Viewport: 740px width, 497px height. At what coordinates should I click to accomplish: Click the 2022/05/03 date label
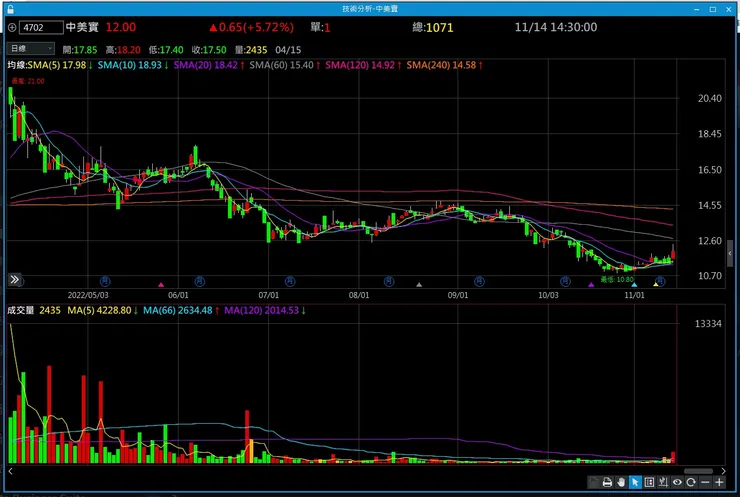(x=88, y=295)
